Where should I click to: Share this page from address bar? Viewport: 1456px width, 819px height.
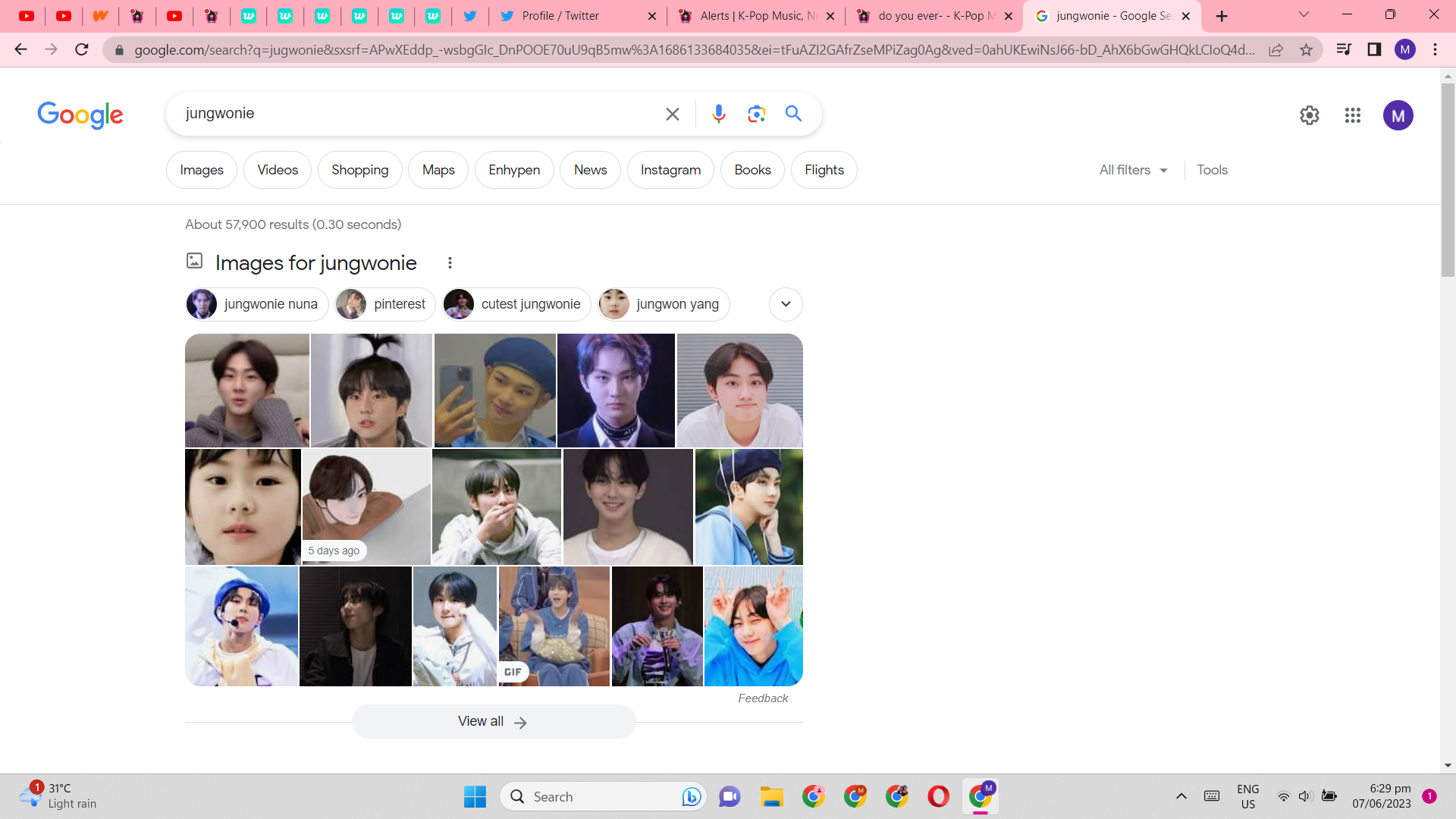1276,50
